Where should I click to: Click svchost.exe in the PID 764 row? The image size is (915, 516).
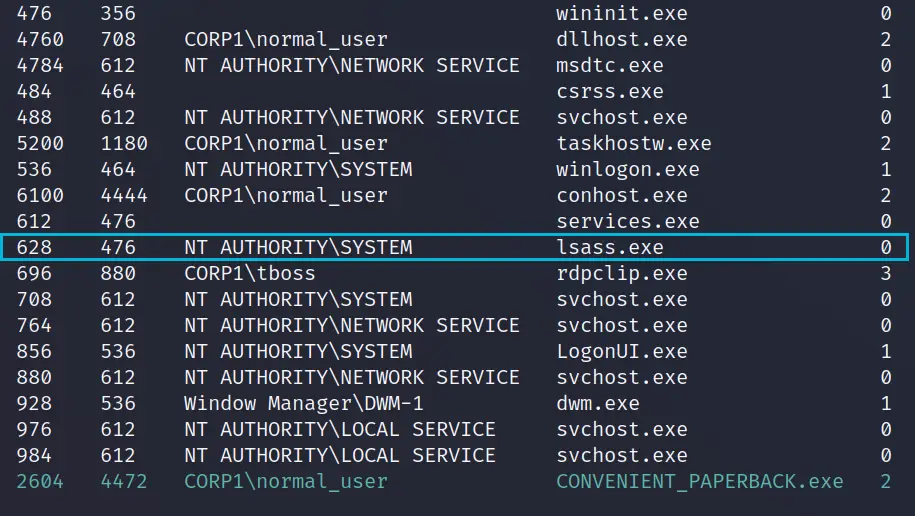621,325
